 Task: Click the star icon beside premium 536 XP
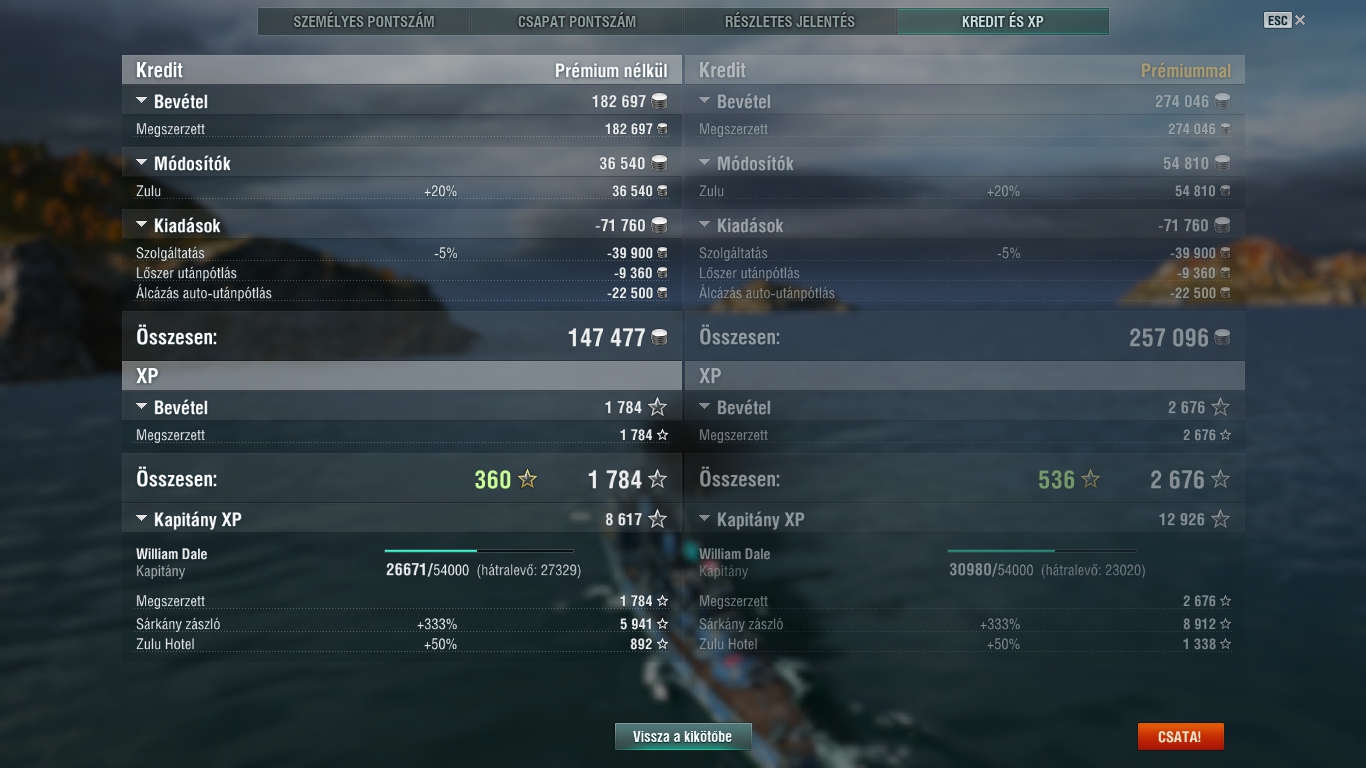point(1091,479)
